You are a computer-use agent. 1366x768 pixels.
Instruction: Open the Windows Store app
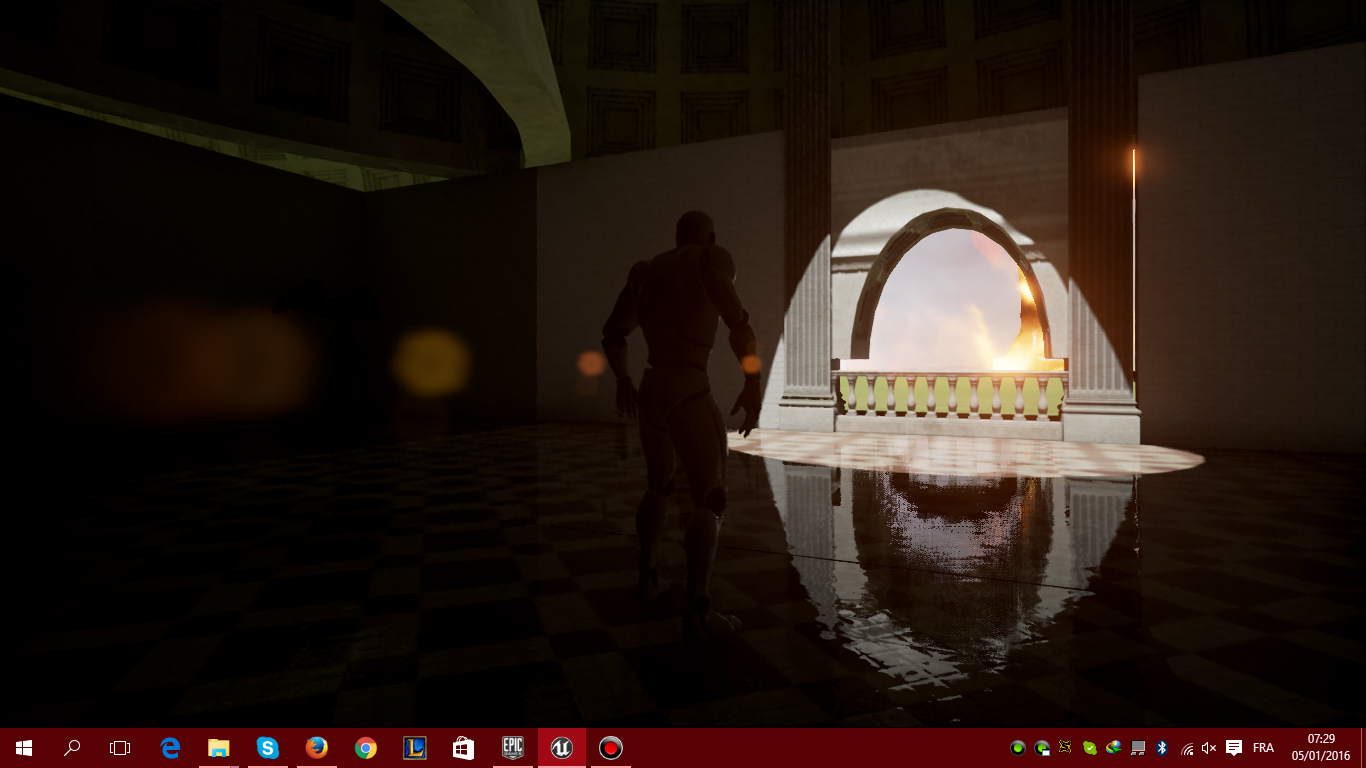pos(463,748)
